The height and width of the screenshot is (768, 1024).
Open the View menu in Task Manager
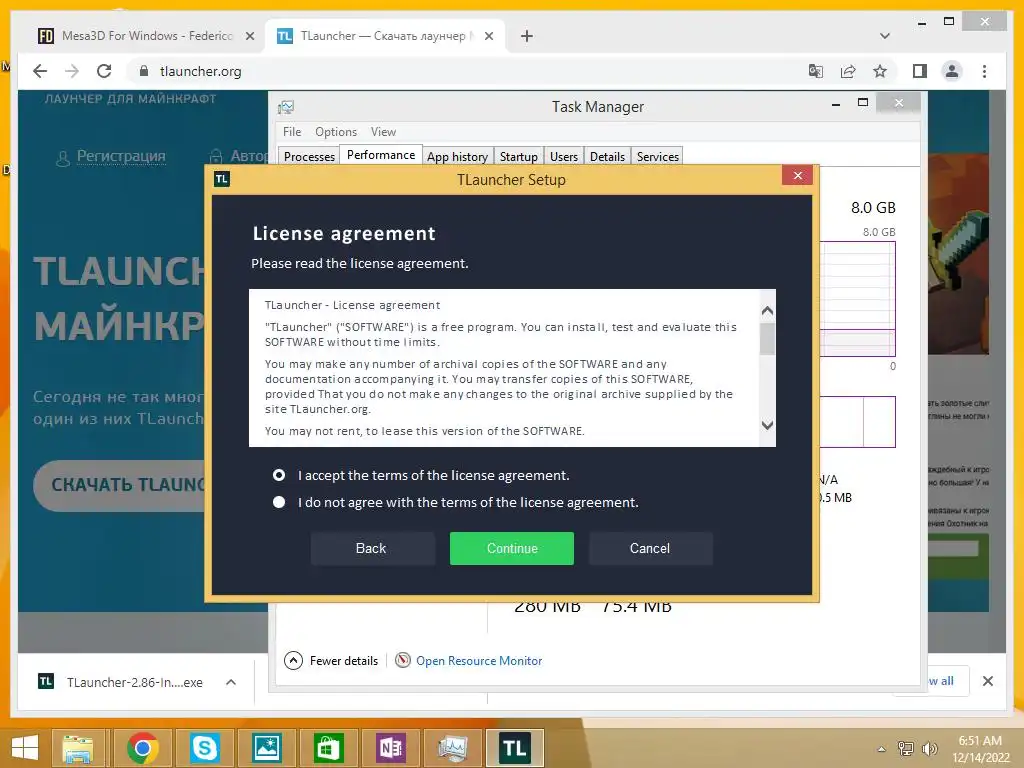tap(383, 132)
